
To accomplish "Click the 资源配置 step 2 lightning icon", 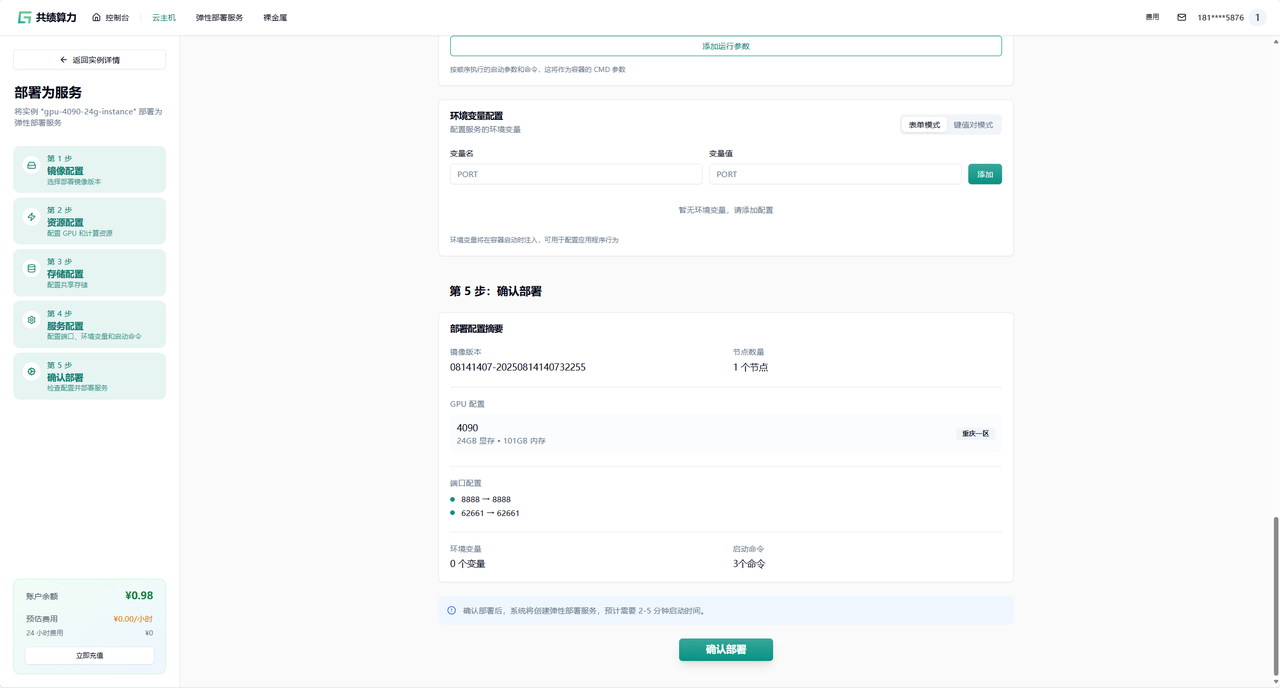I will point(31,217).
